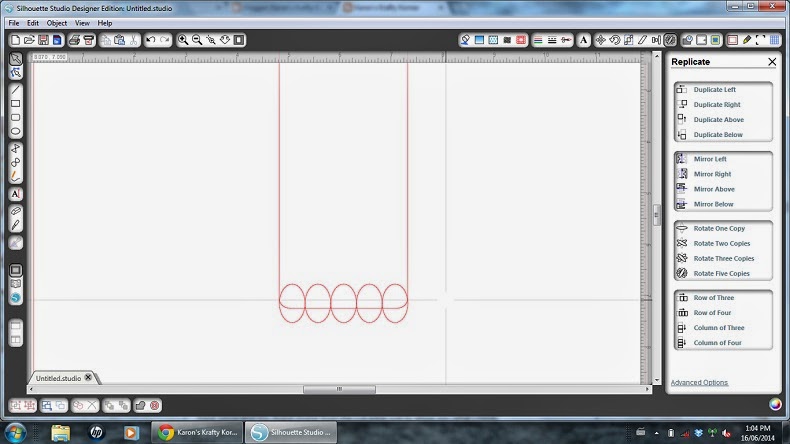
Task: Select the Rounded Rectangle tool
Action: tap(16, 117)
